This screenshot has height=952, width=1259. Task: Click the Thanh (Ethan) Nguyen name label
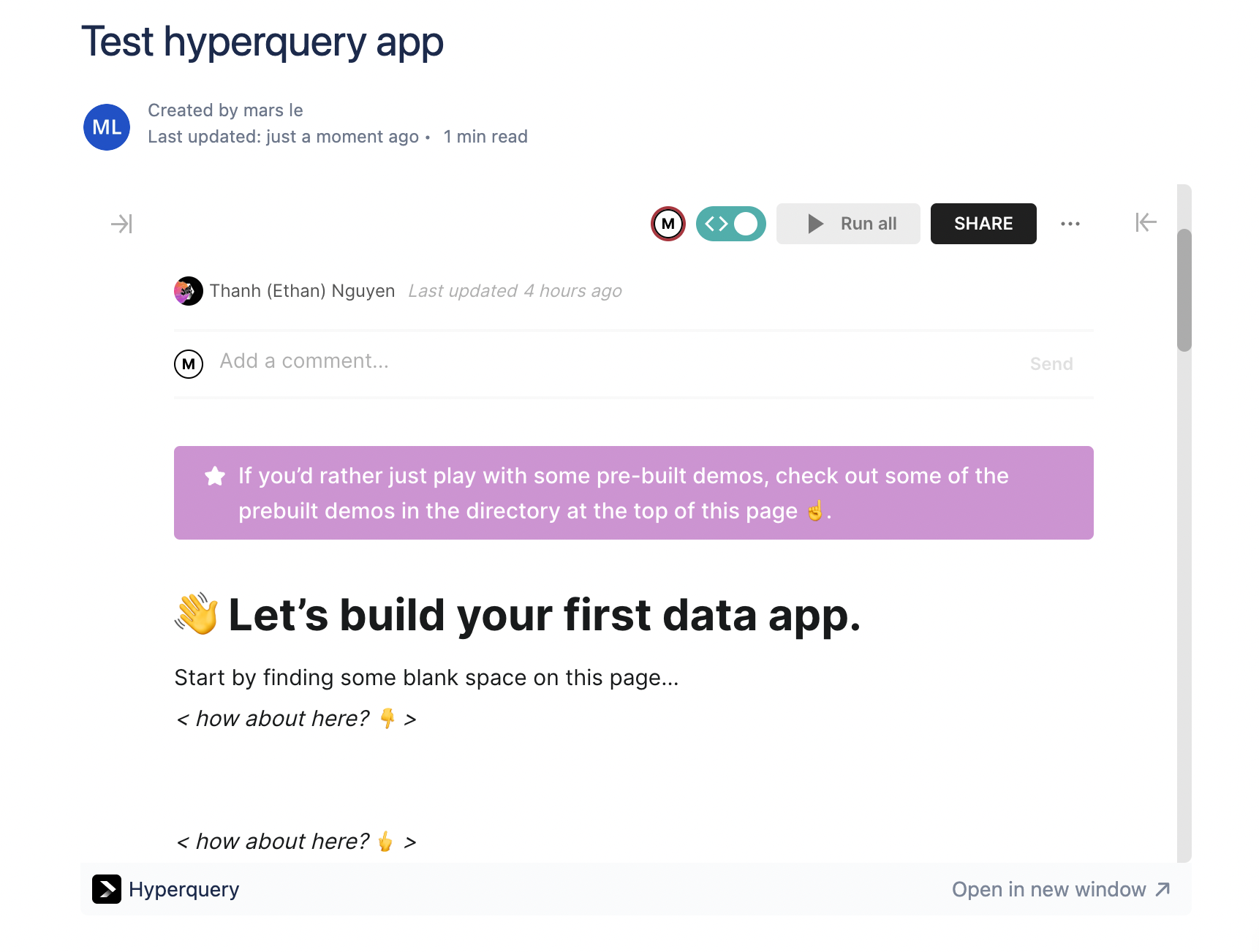click(302, 290)
